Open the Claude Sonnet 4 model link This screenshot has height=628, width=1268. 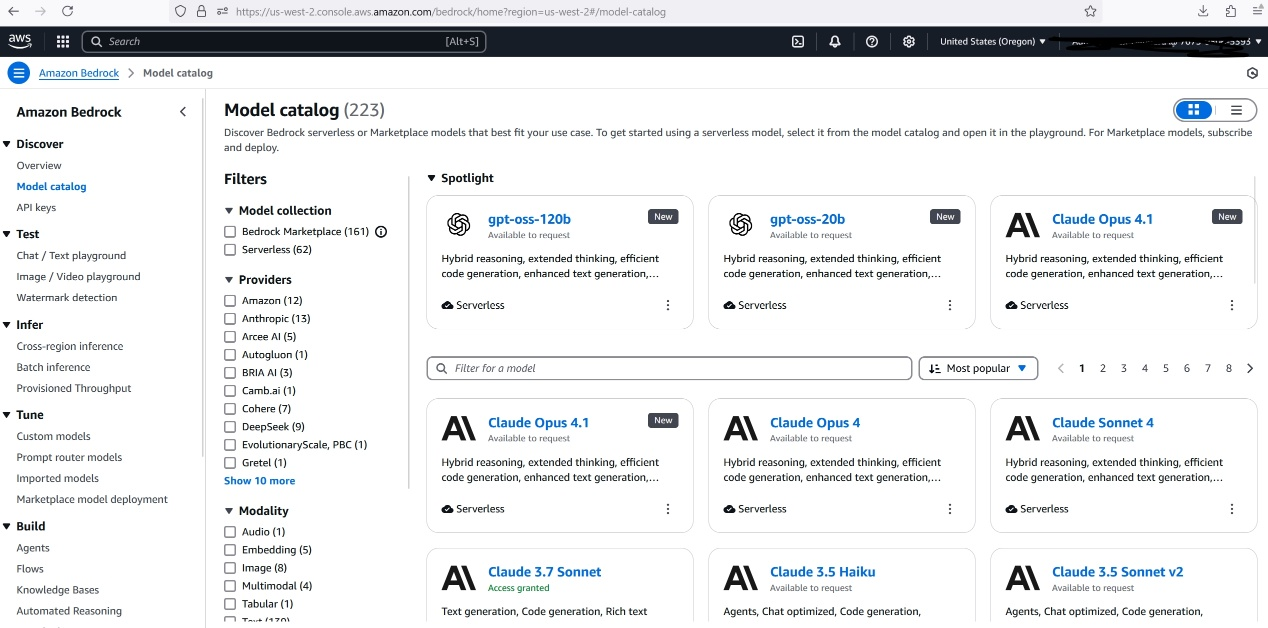[x=1102, y=423]
